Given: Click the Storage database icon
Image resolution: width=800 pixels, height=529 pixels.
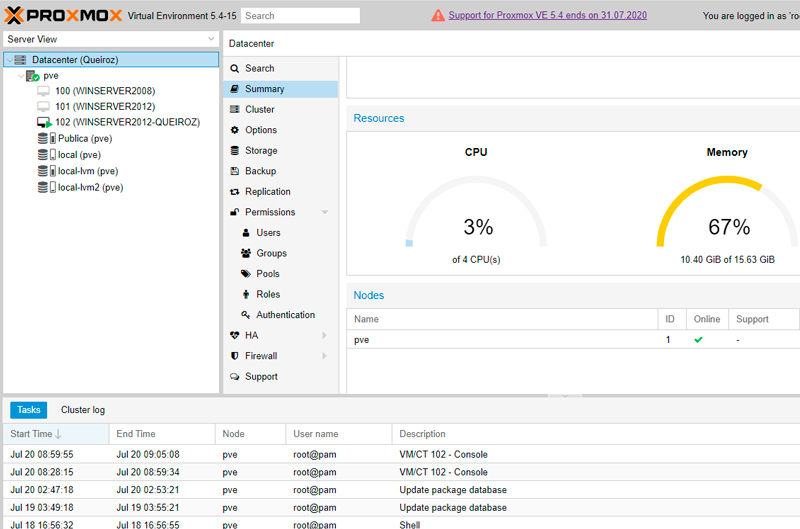Looking at the screenshot, I should click(x=235, y=150).
